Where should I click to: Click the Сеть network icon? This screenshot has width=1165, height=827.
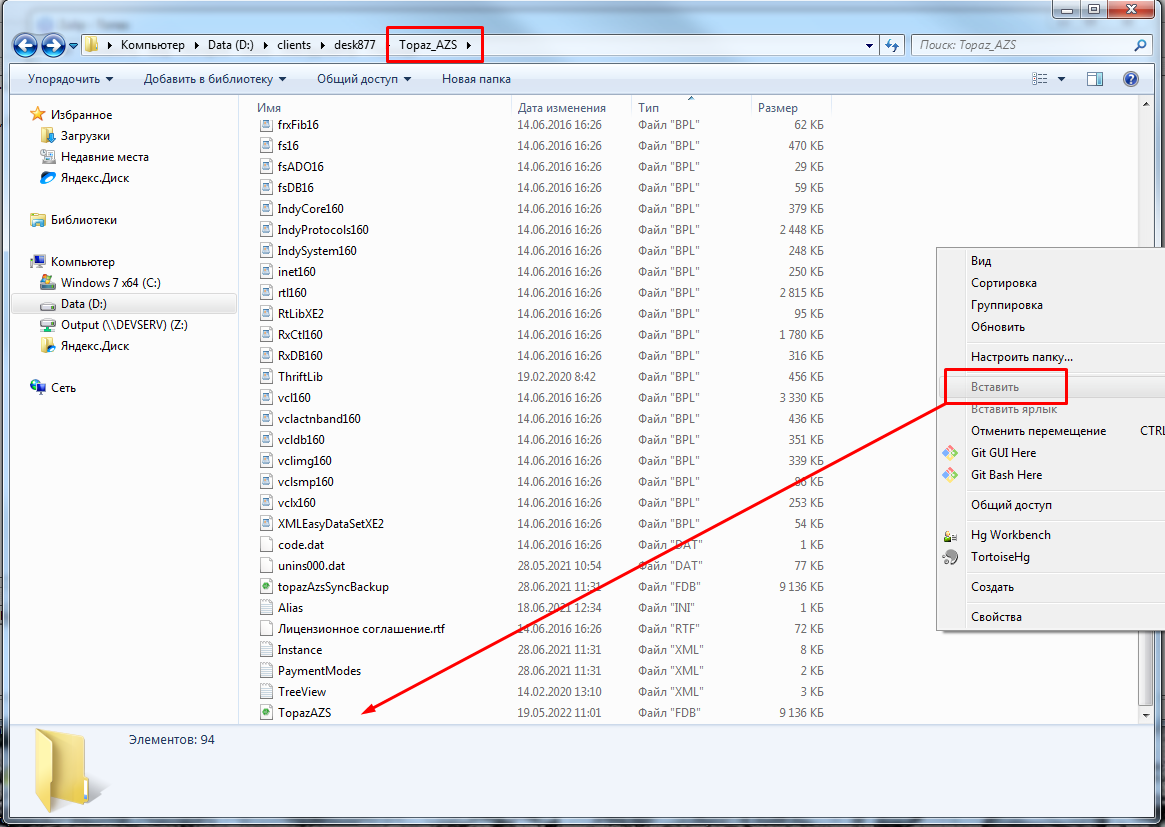38,387
